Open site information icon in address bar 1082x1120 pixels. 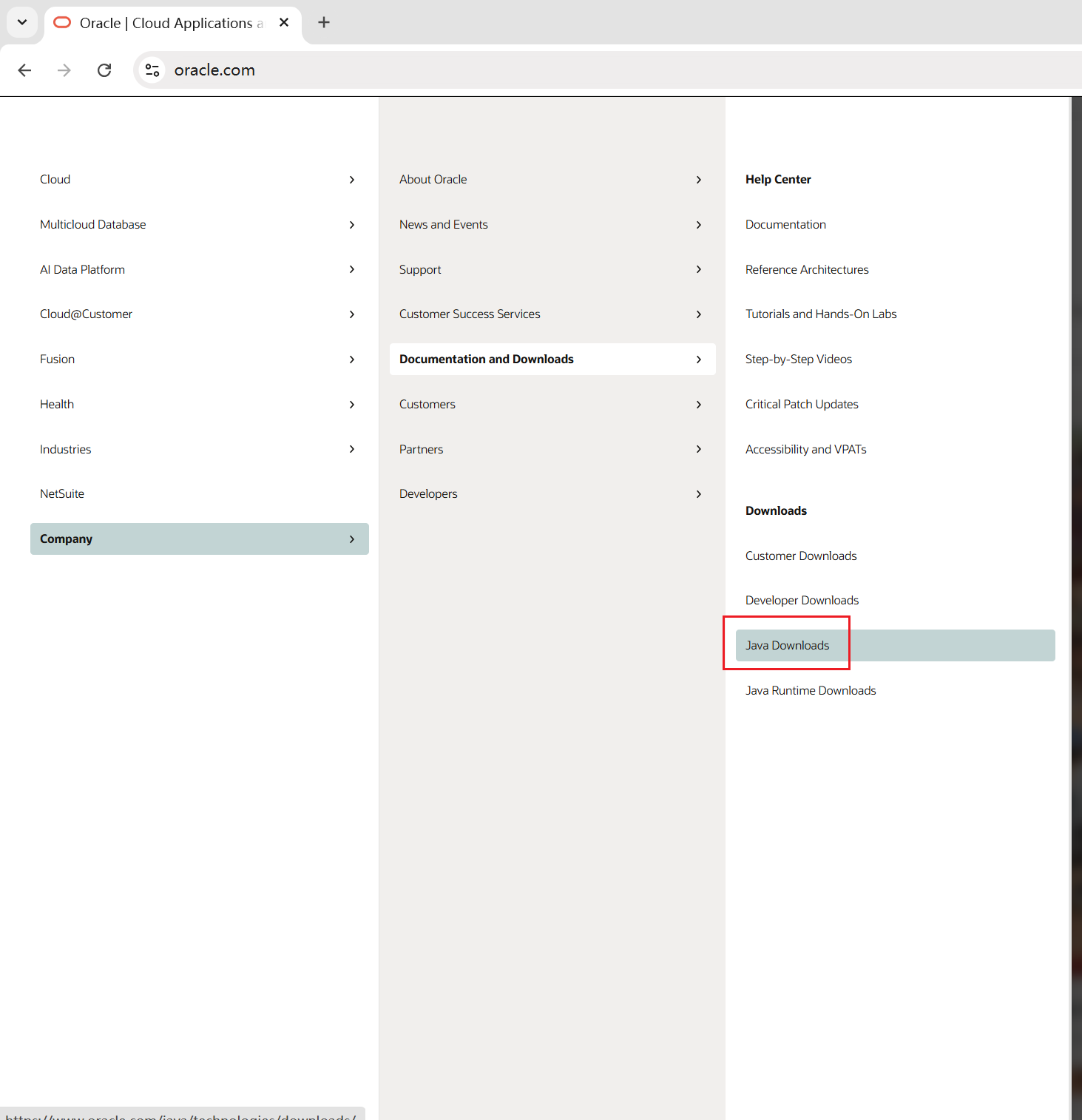[x=152, y=70]
